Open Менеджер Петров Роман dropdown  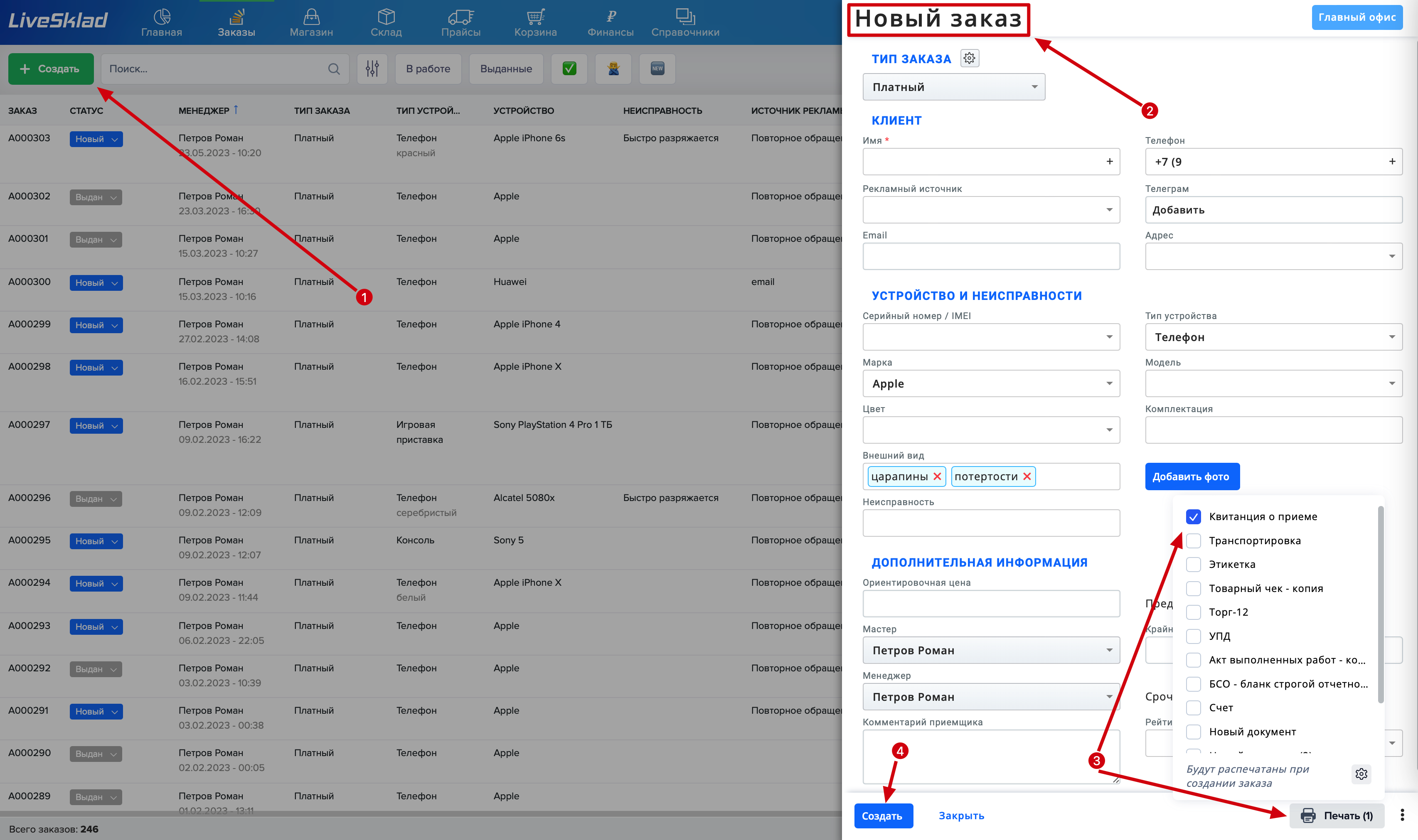[x=991, y=697]
